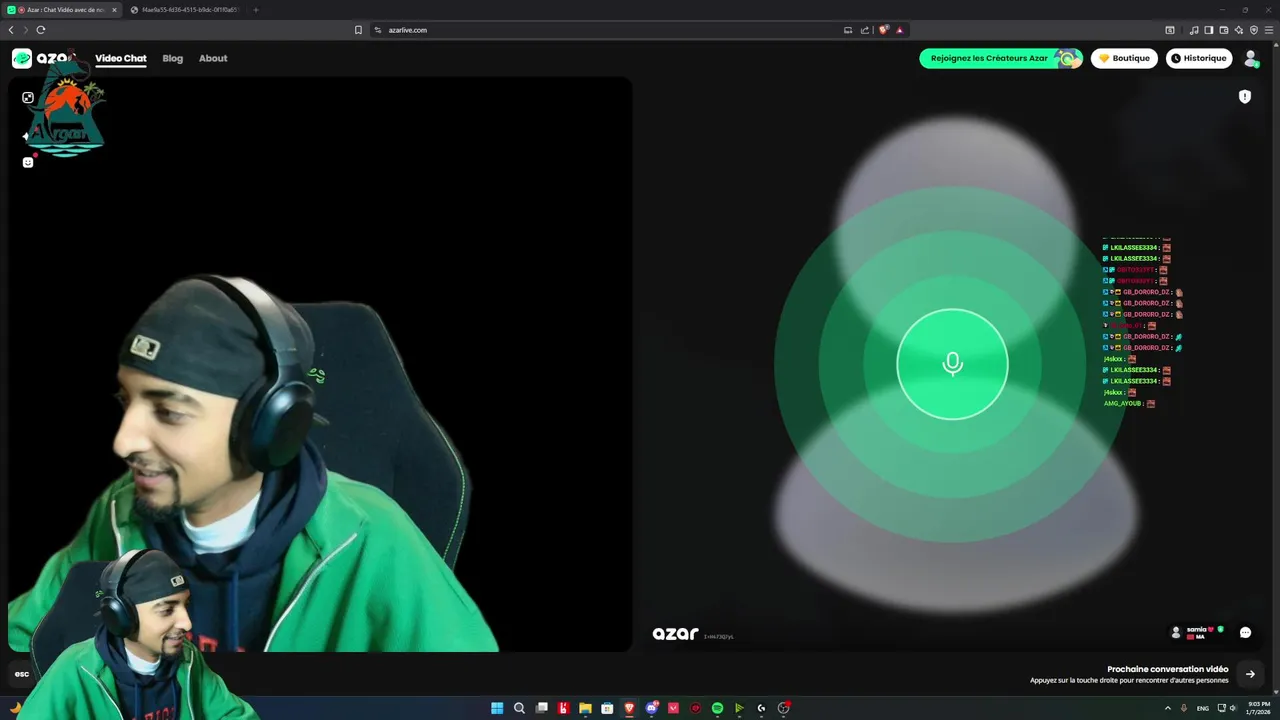Open a new browser tab
1280x720 pixels.
(x=256, y=10)
